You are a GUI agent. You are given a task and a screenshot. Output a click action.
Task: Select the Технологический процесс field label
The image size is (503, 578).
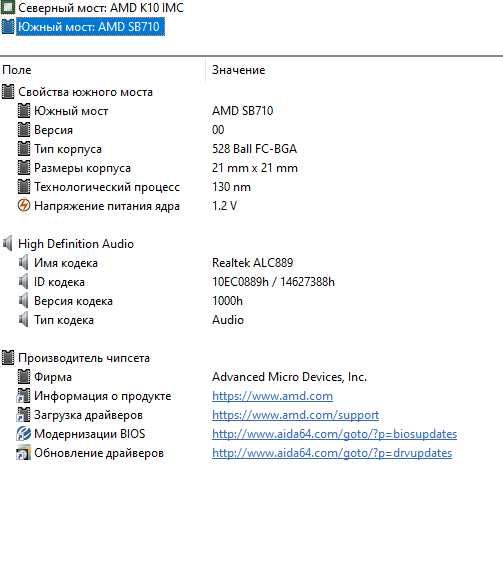(107, 187)
